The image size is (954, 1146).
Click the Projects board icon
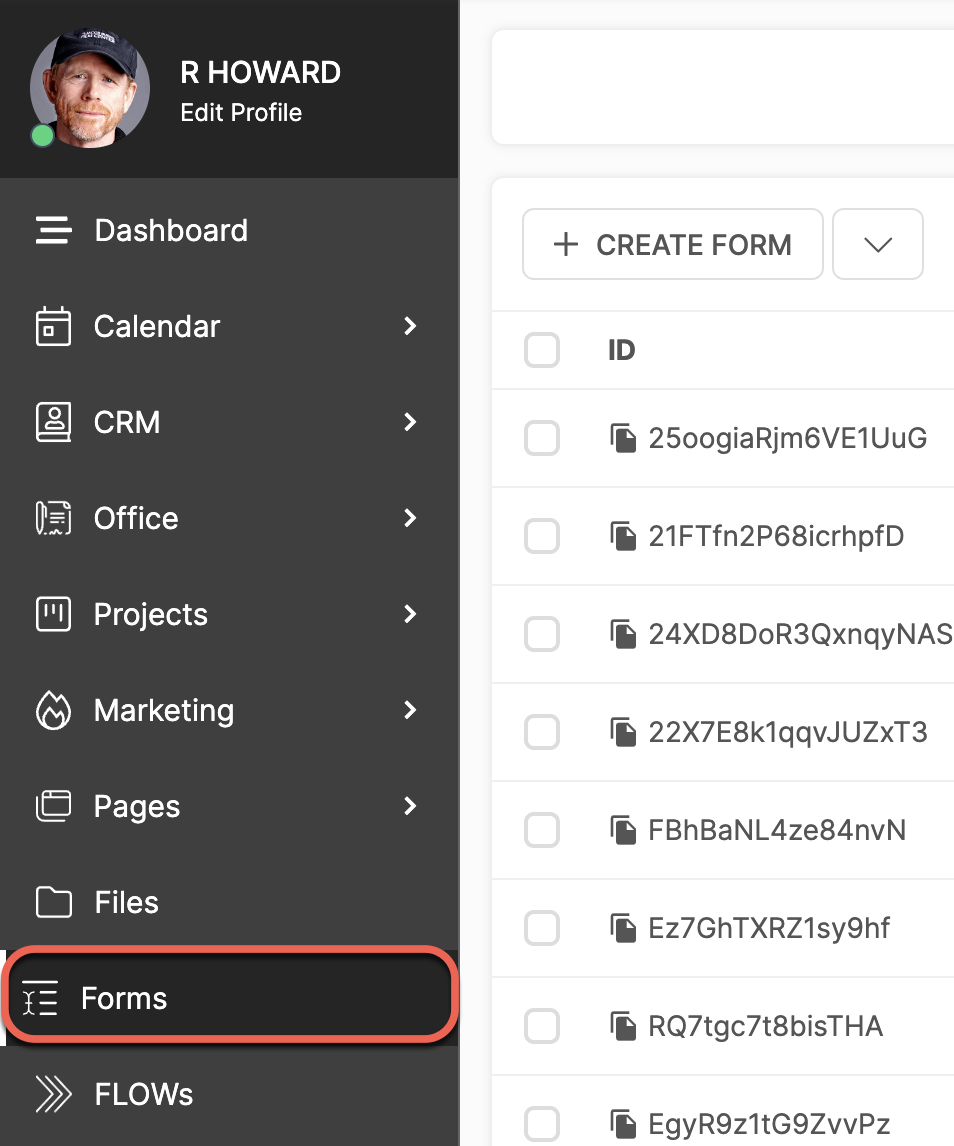53,614
